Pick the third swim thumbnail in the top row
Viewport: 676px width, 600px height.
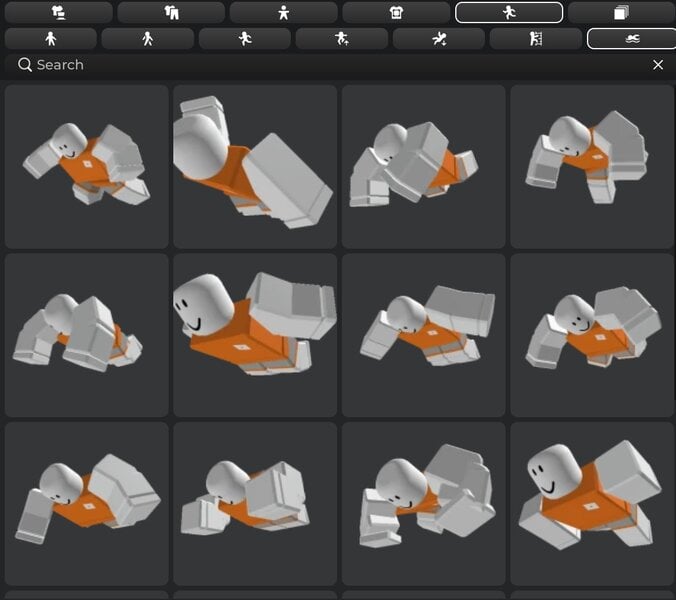pos(424,166)
